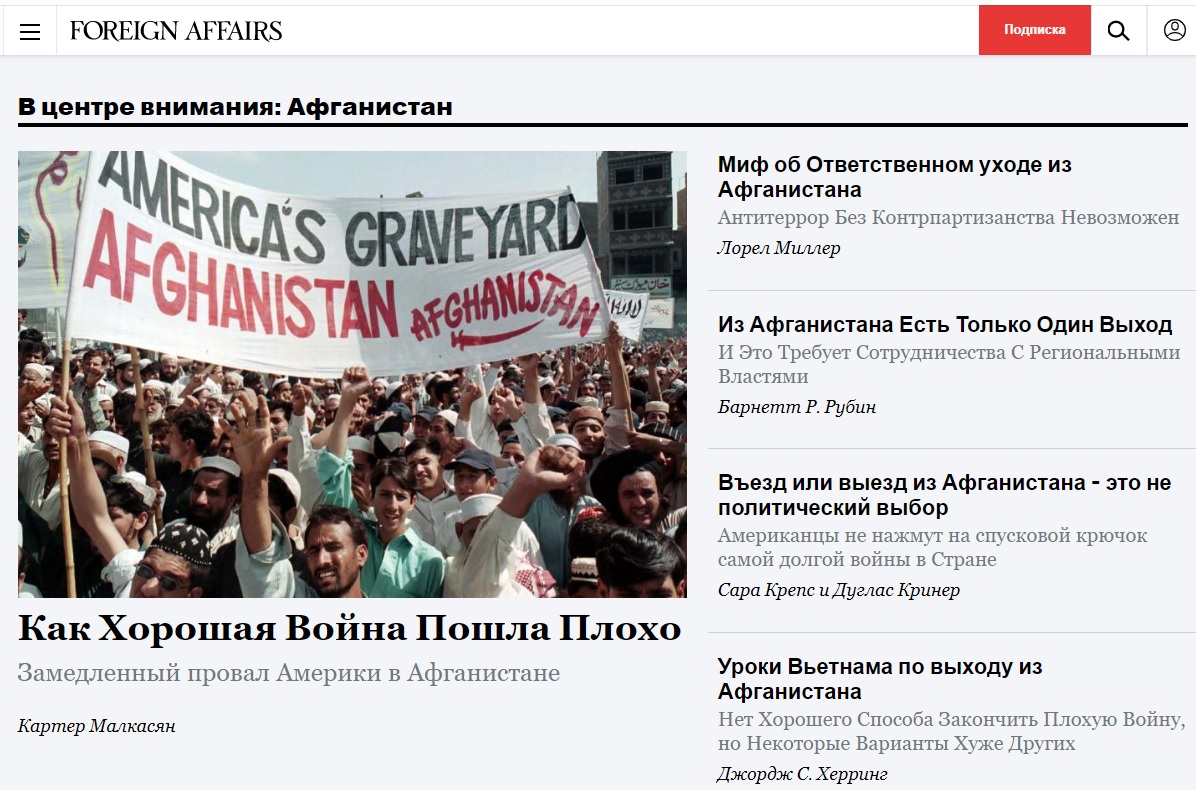Click the search magnifier icon
The width and height of the screenshot is (1196, 790).
coord(1118,31)
